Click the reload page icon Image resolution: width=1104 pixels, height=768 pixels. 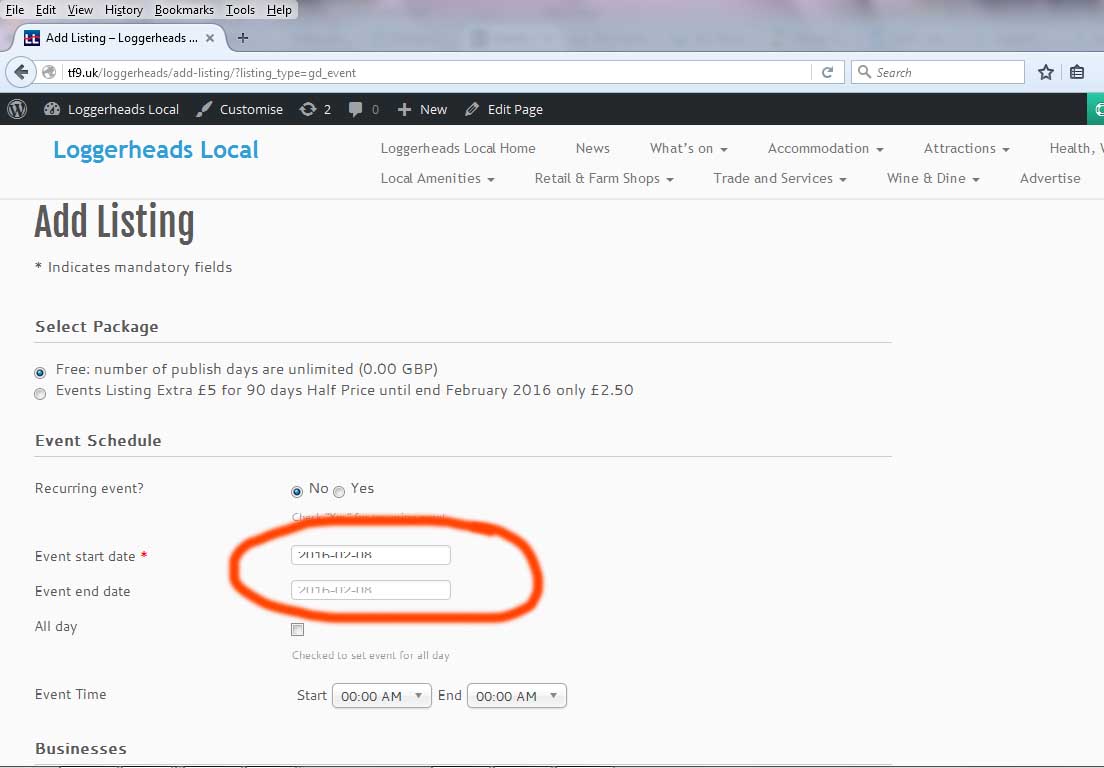point(827,72)
